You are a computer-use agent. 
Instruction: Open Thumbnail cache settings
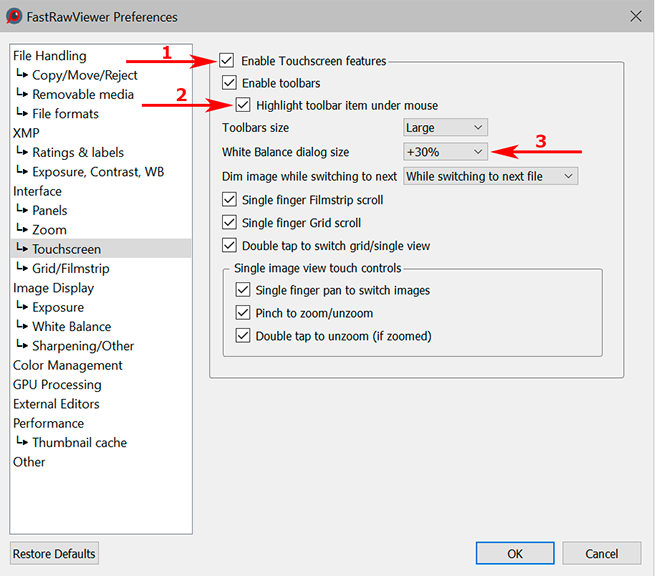tap(79, 442)
